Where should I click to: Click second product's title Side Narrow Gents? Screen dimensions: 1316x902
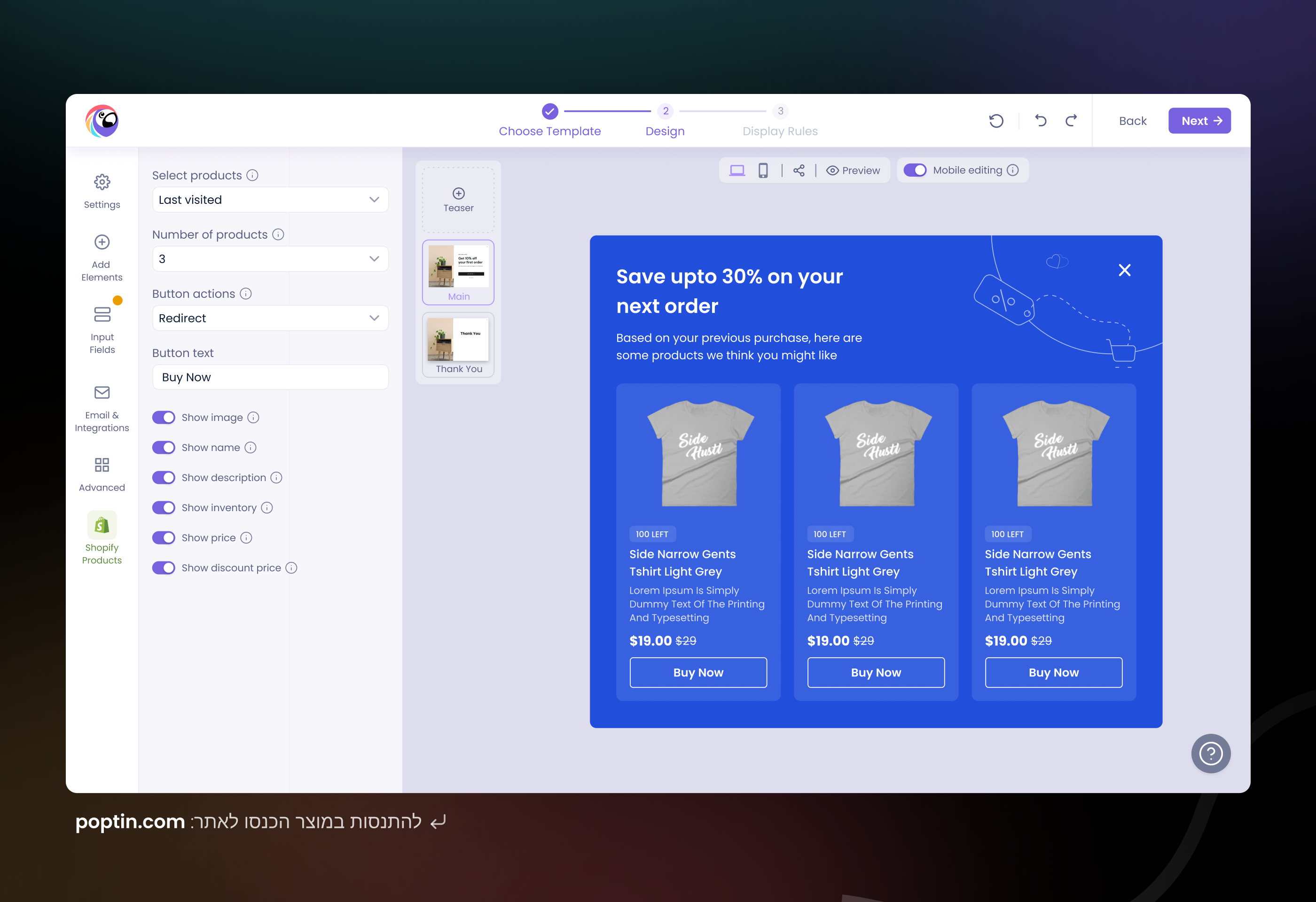[x=860, y=562]
